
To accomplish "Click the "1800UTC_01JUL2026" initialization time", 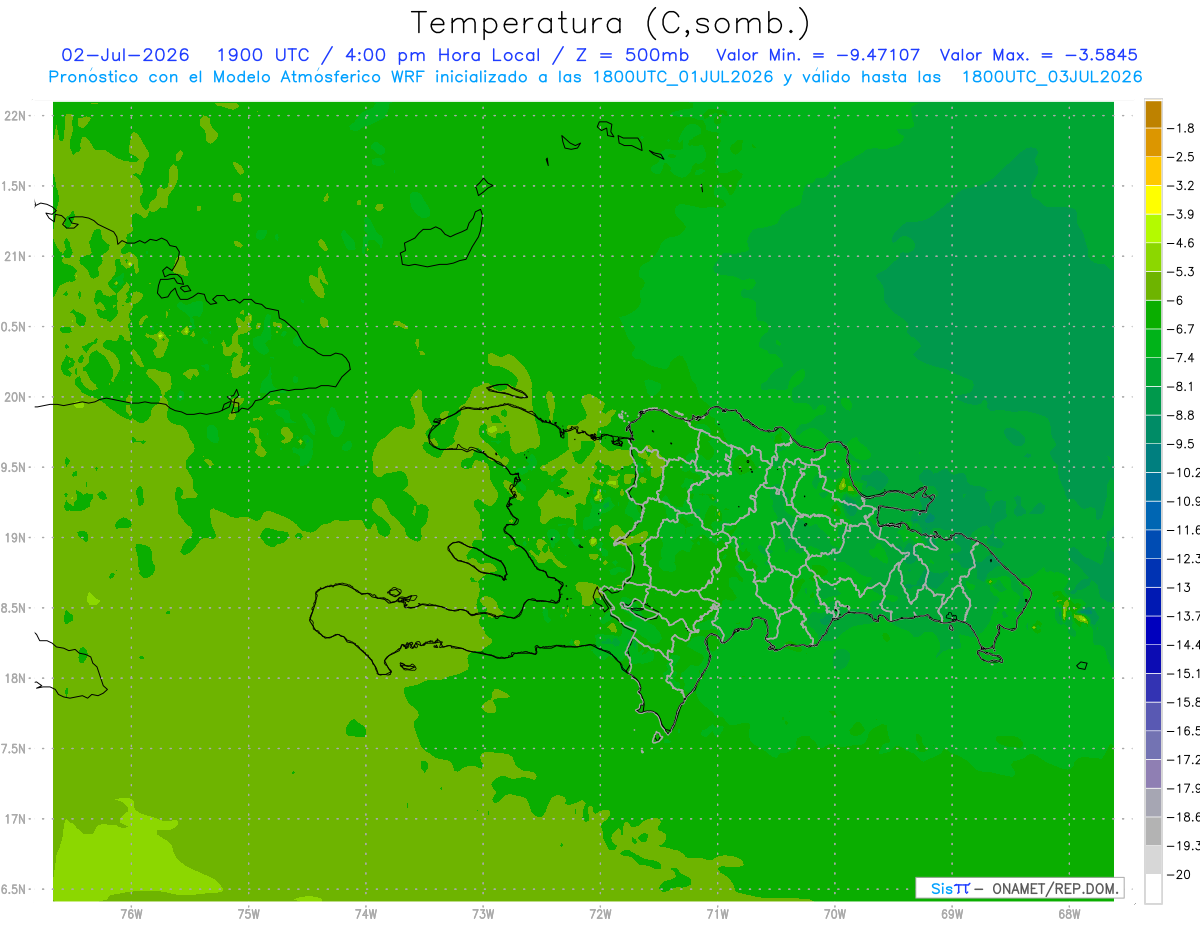I will pos(683,77).
